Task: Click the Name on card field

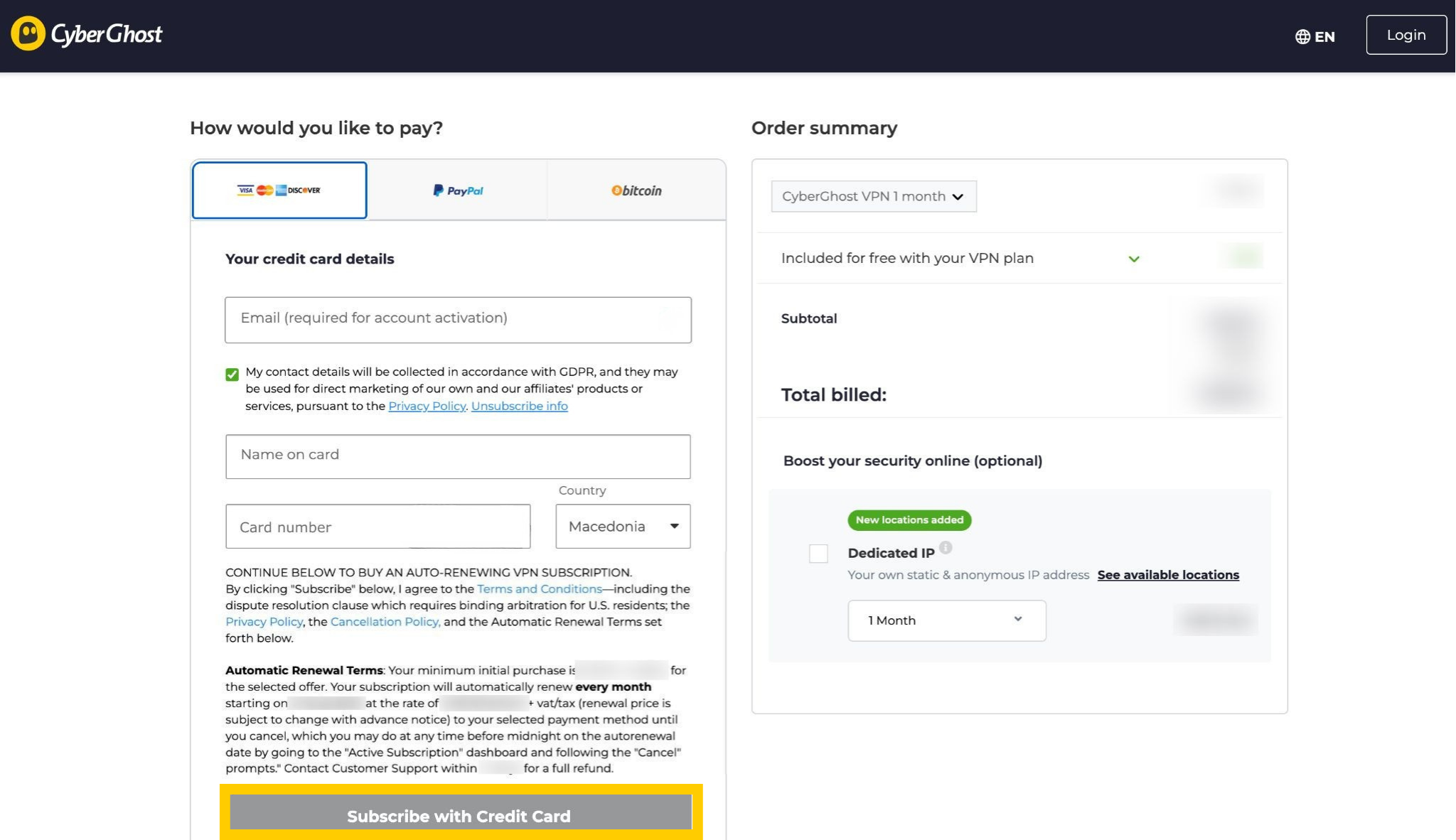Action: (458, 456)
